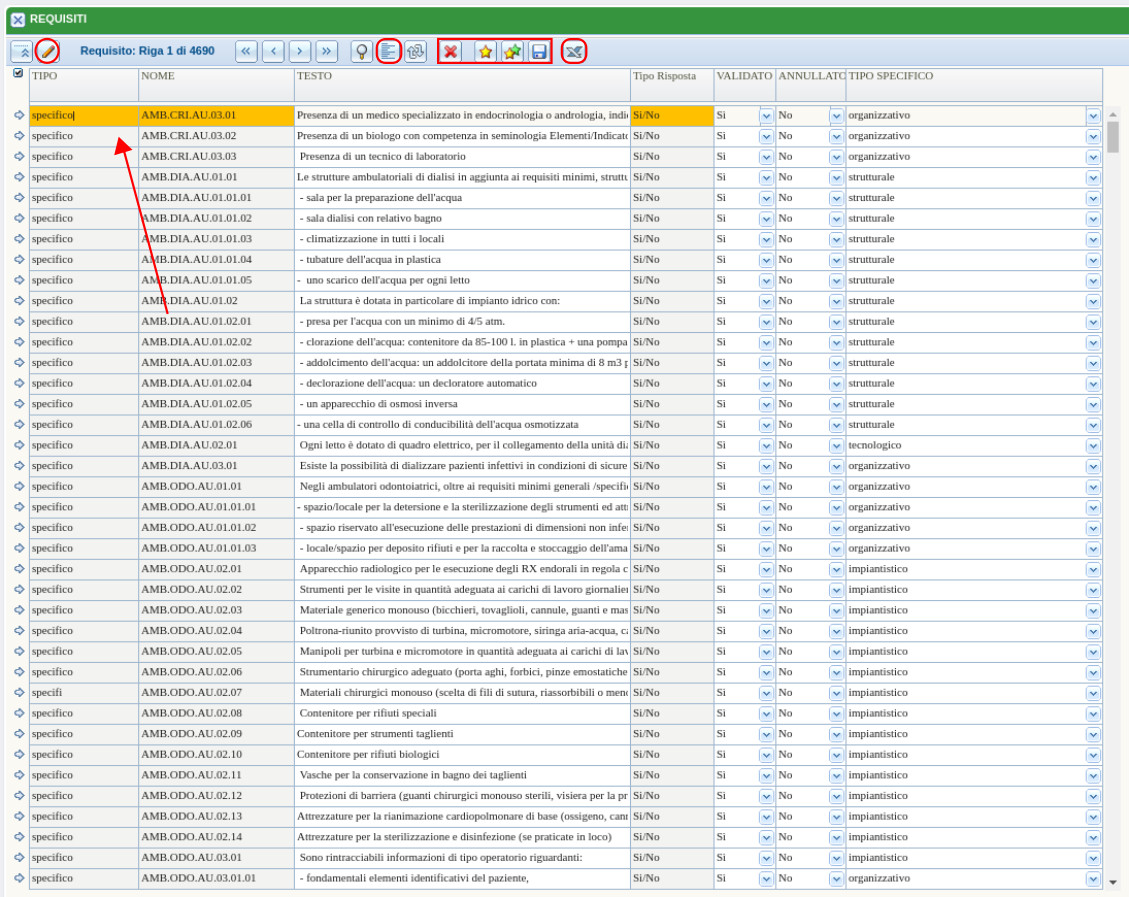The height and width of the screenshot is (897, 1129).
Task: Click the refresh arrows icon in toolbar
Action: [415, 51]
